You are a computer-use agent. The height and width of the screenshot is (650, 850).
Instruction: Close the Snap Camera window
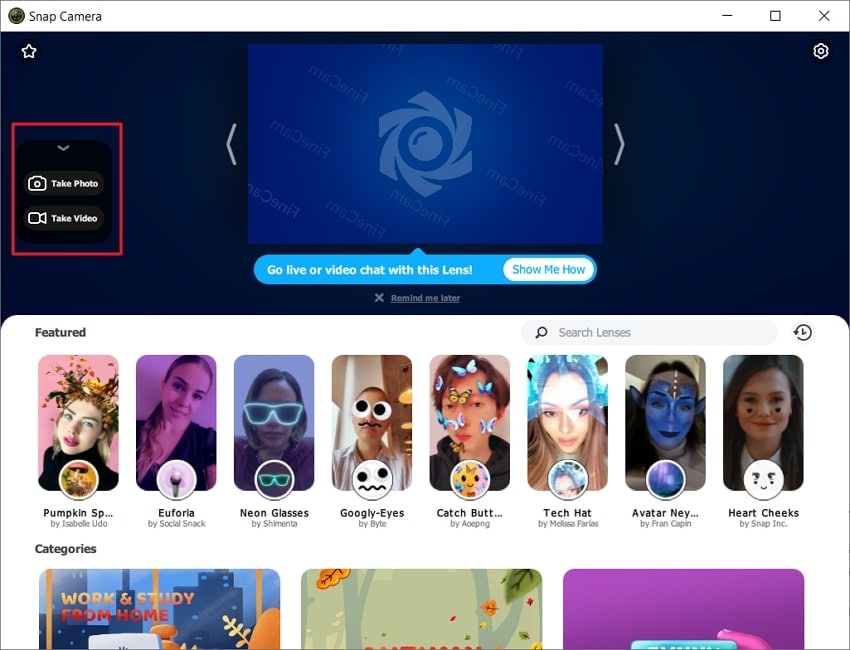pyautogui.click(x=824, y=16)
